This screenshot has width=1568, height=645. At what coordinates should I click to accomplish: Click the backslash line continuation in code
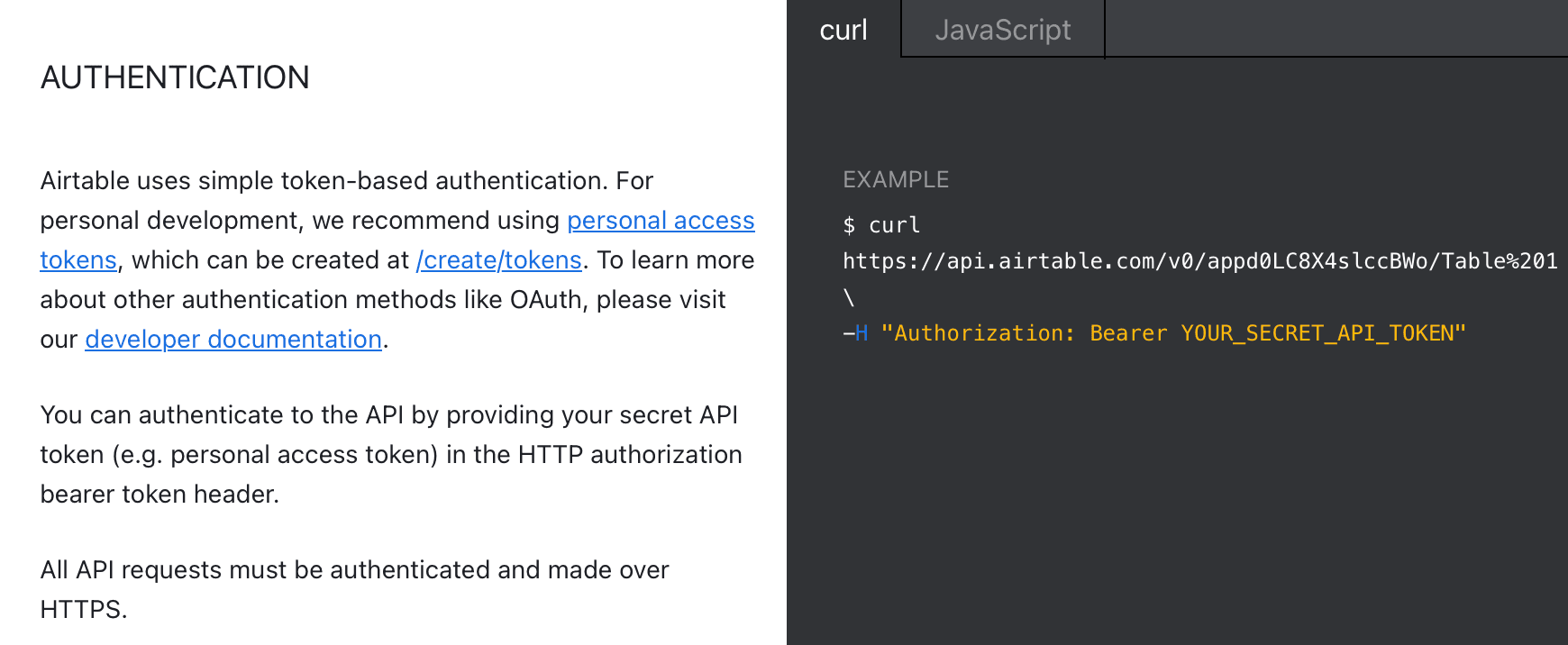tap(849, 297)
